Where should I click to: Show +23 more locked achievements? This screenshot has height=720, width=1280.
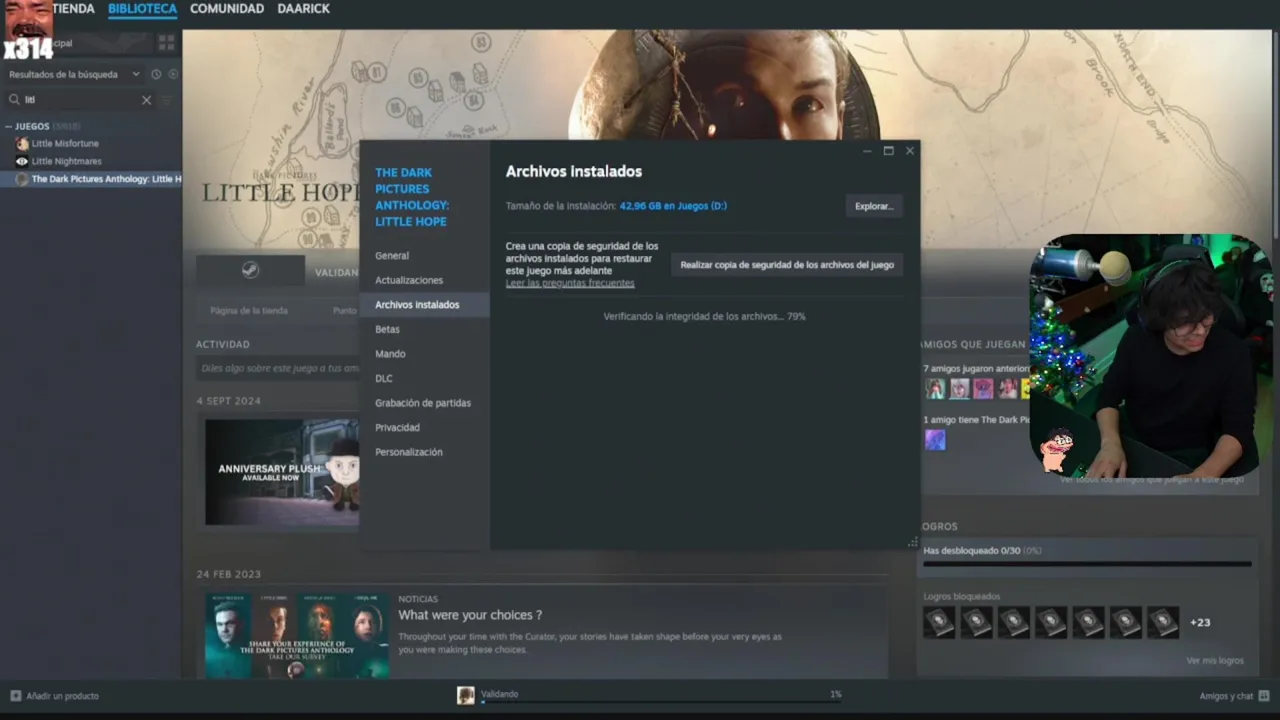(x=1200, y=622)
